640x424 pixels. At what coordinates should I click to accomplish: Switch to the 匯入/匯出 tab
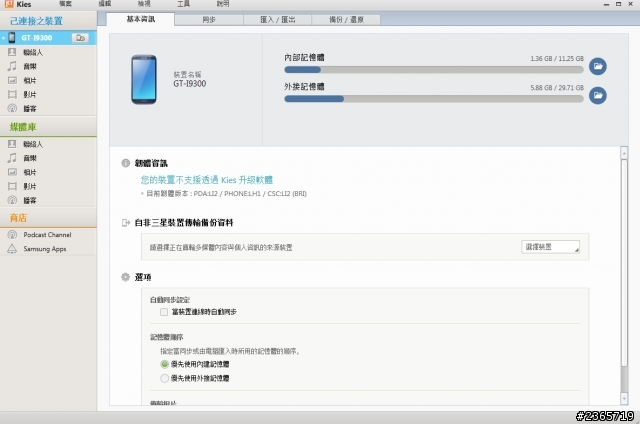(x=278, y=20)
